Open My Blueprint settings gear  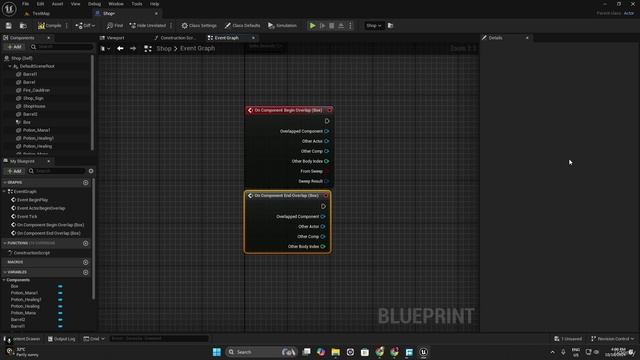click(91, 171)
